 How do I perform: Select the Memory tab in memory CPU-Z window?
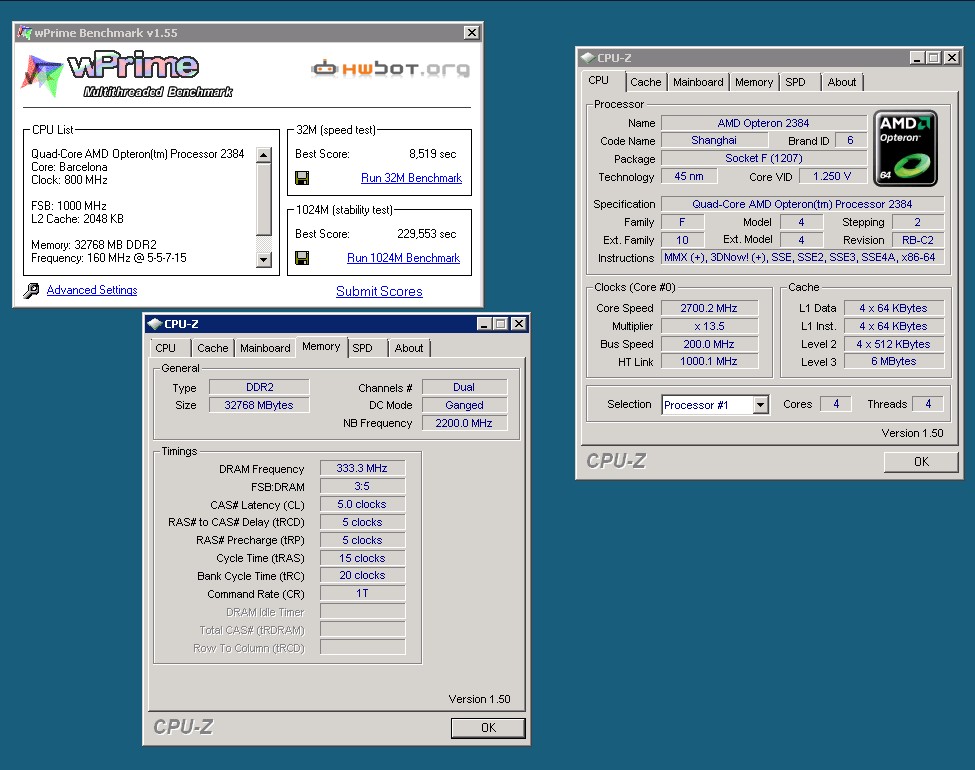click(321, 346)
